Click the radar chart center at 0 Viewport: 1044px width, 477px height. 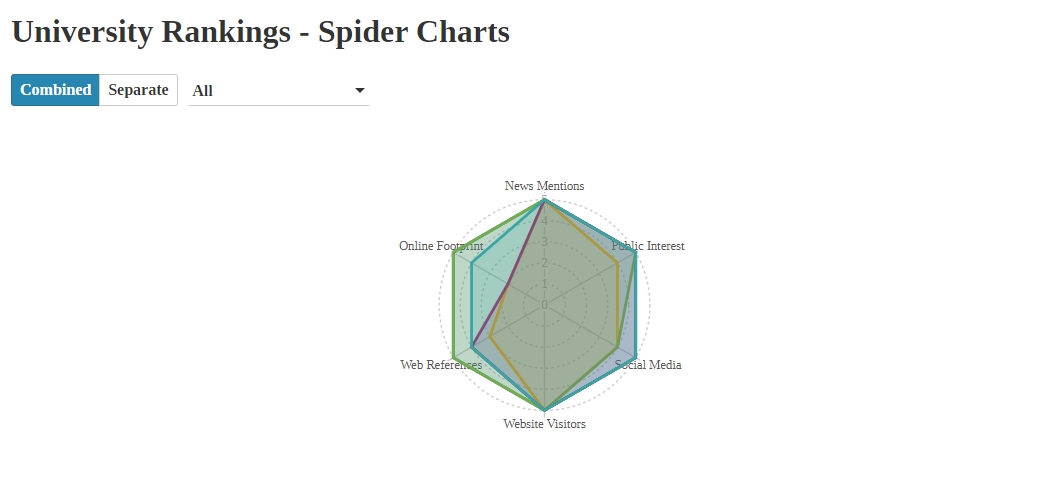[545, 305]
